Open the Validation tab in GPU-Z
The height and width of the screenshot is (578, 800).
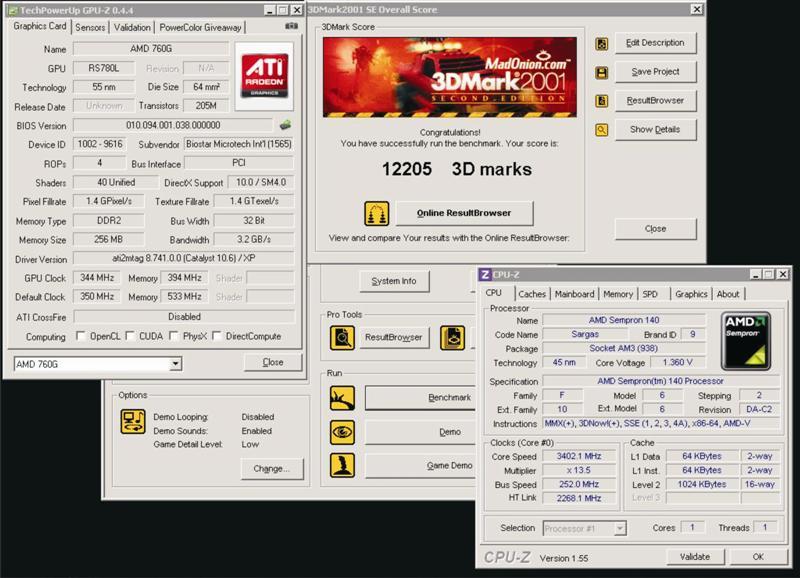click(132, 28)
